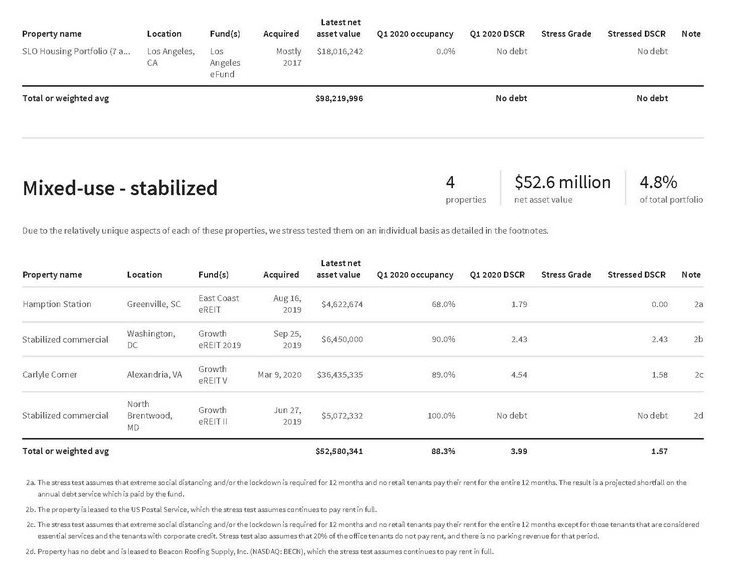
Task: Select the $52,580,341 total net asset value
Action: [x=339, y=452]
